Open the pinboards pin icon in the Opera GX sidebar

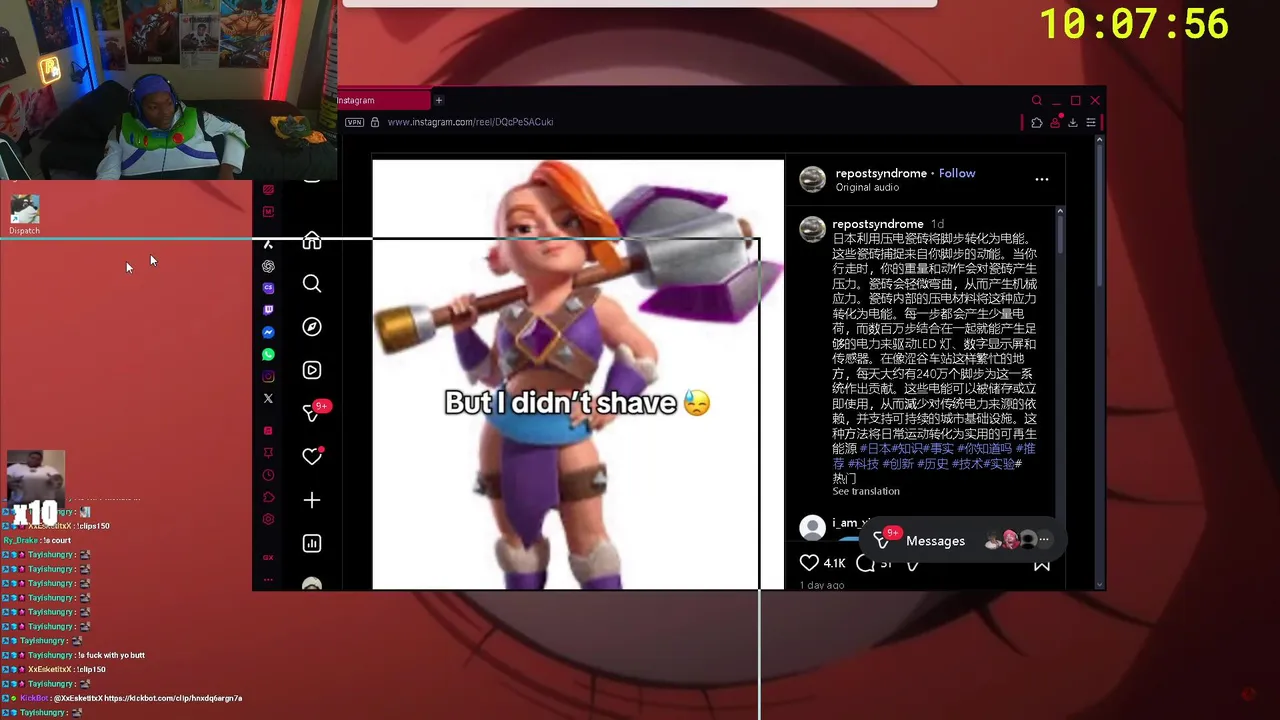(268, 453)
